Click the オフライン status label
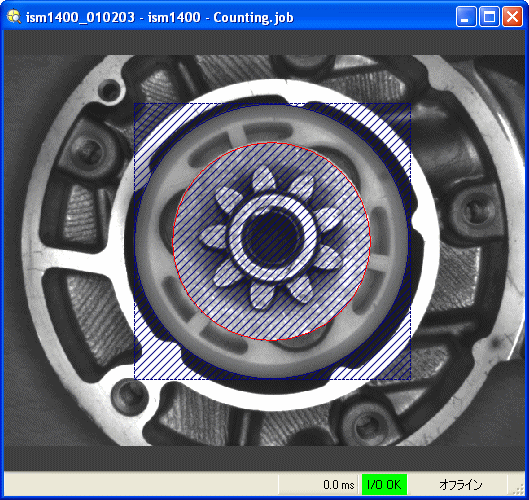 461,485
